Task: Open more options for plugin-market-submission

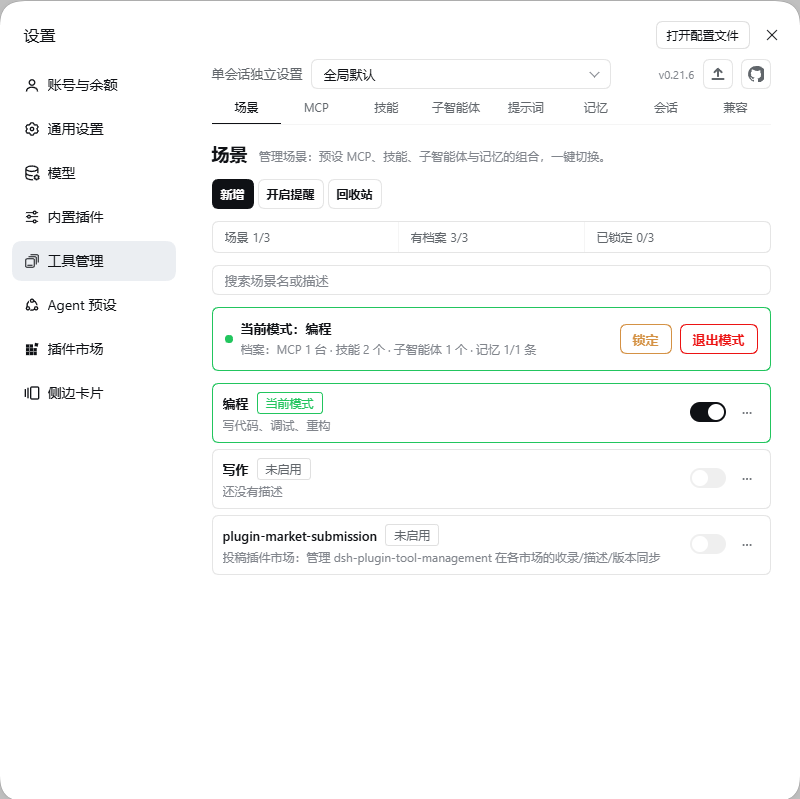Action: click(747, 545)
